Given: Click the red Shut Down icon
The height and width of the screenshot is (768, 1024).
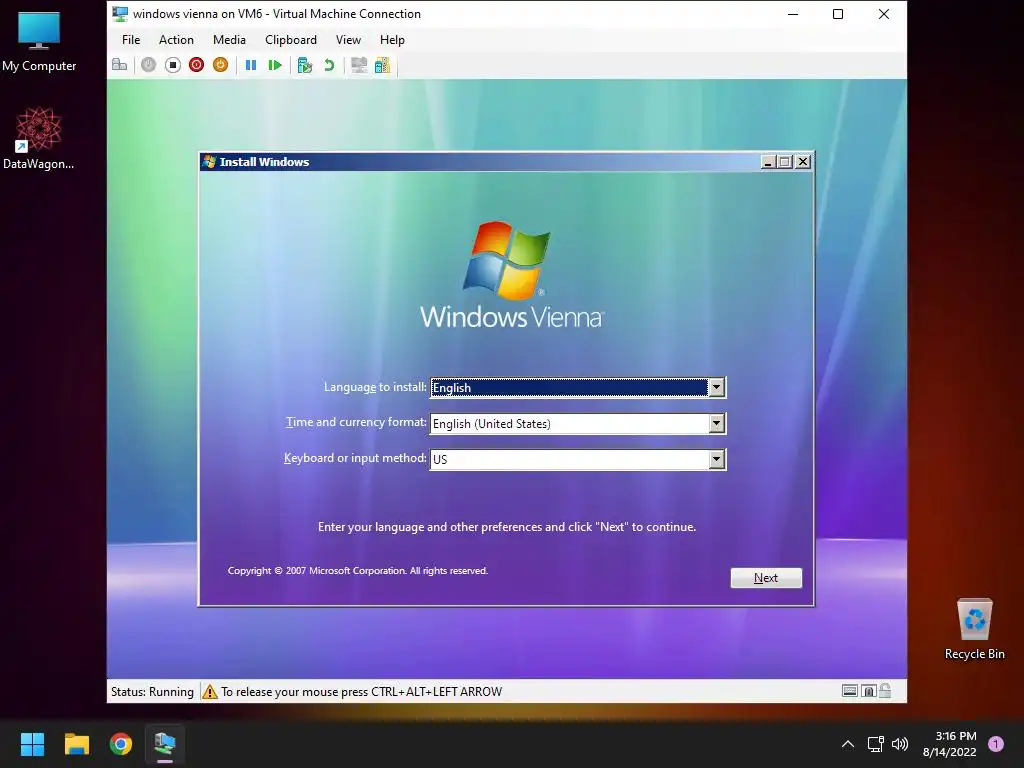Looking at the screenshot, I should click(x=197, y=65).
